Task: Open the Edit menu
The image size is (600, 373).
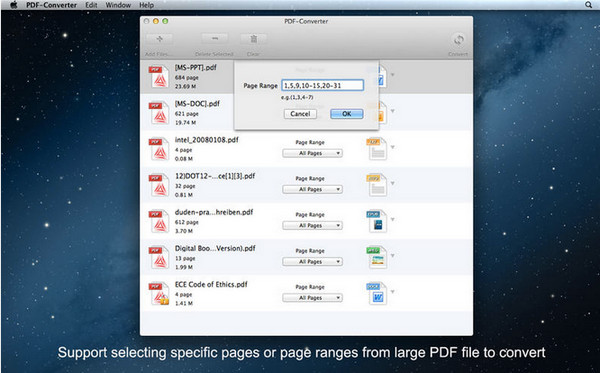Action: pos(91,5)
